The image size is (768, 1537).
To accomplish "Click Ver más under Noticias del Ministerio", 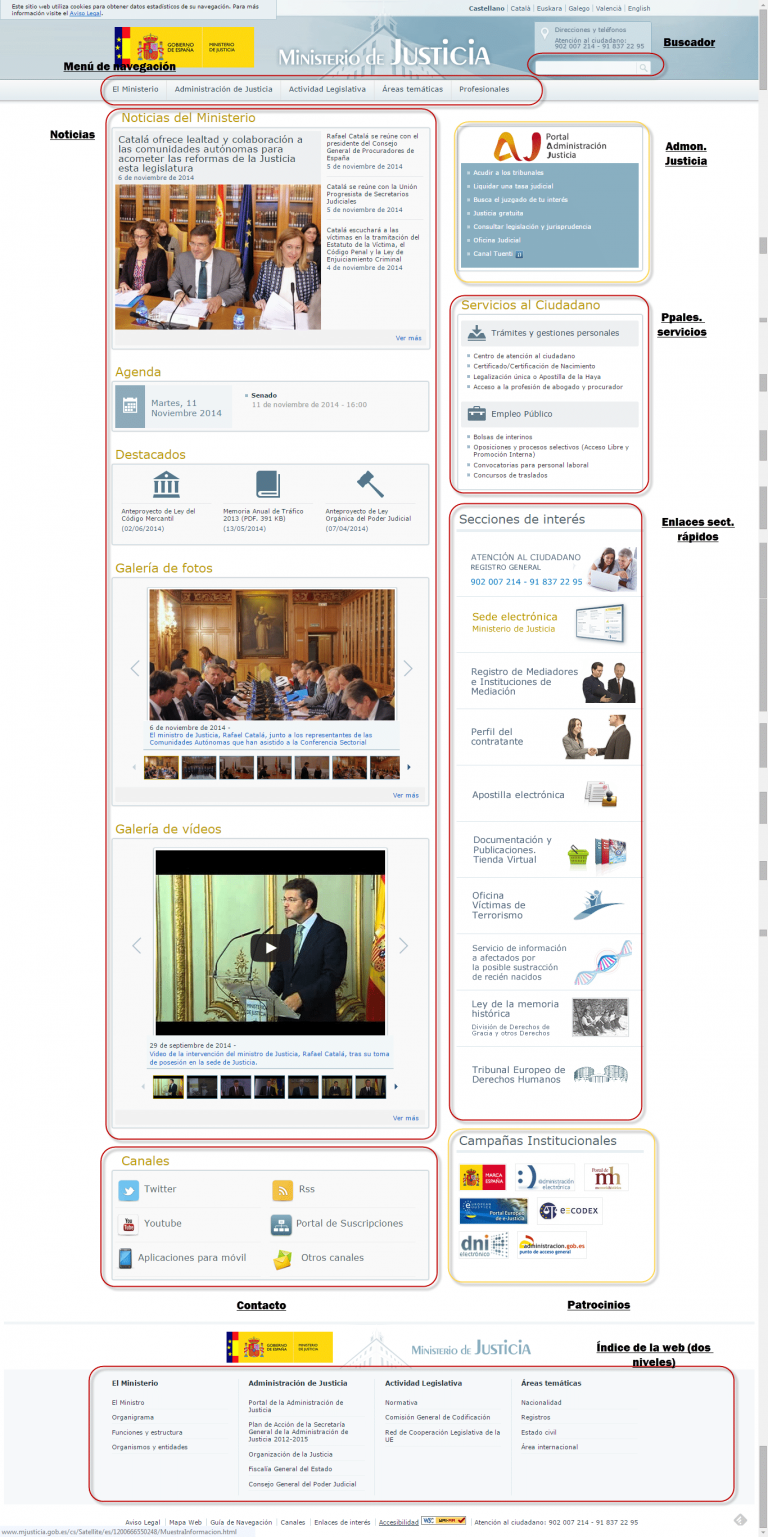I will pos(408,338).
